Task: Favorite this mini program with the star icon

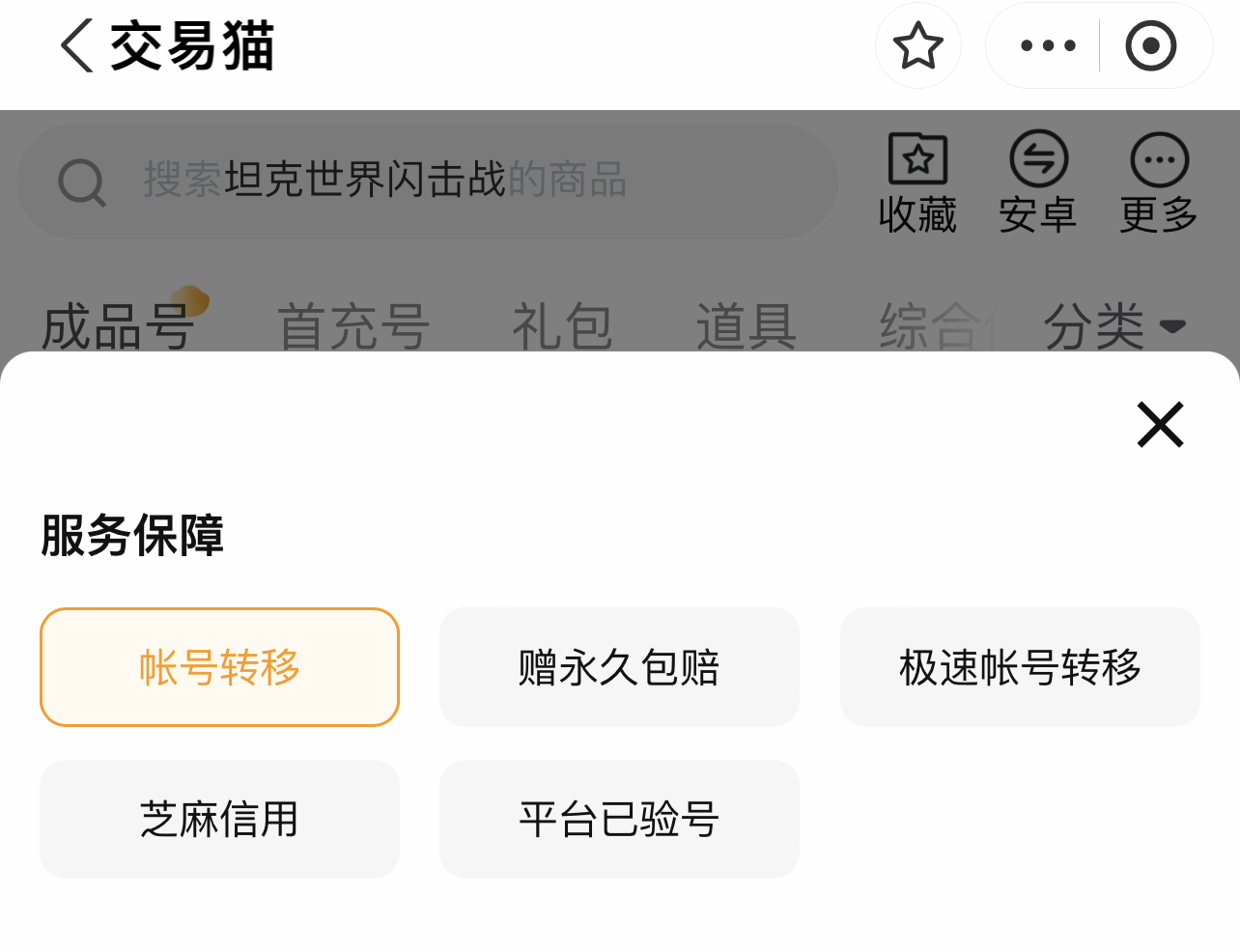Action: pos(917,45)
